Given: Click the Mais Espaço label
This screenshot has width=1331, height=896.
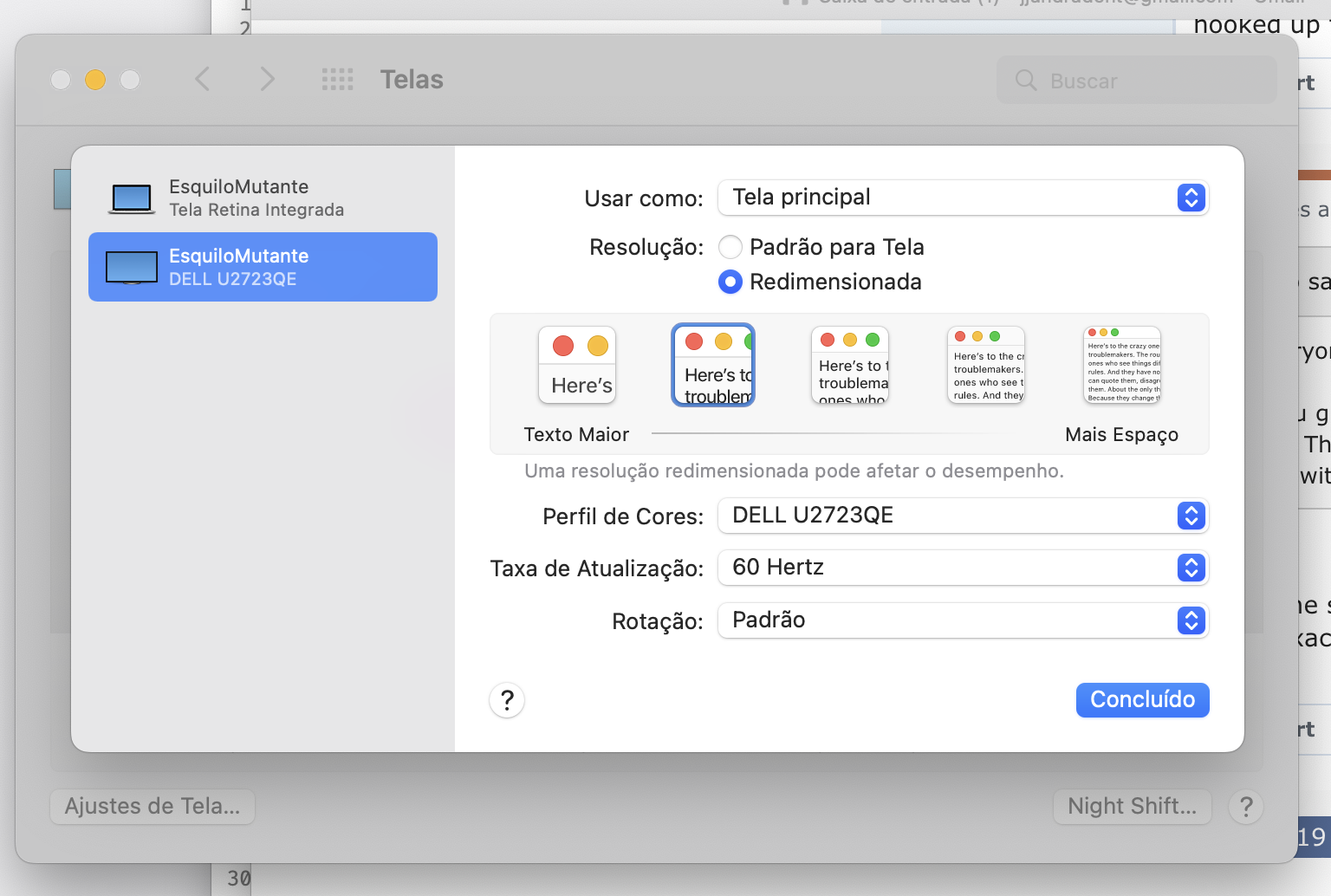Looking at the screenshot, I should pyautogui.click(x=1121, y=435).
